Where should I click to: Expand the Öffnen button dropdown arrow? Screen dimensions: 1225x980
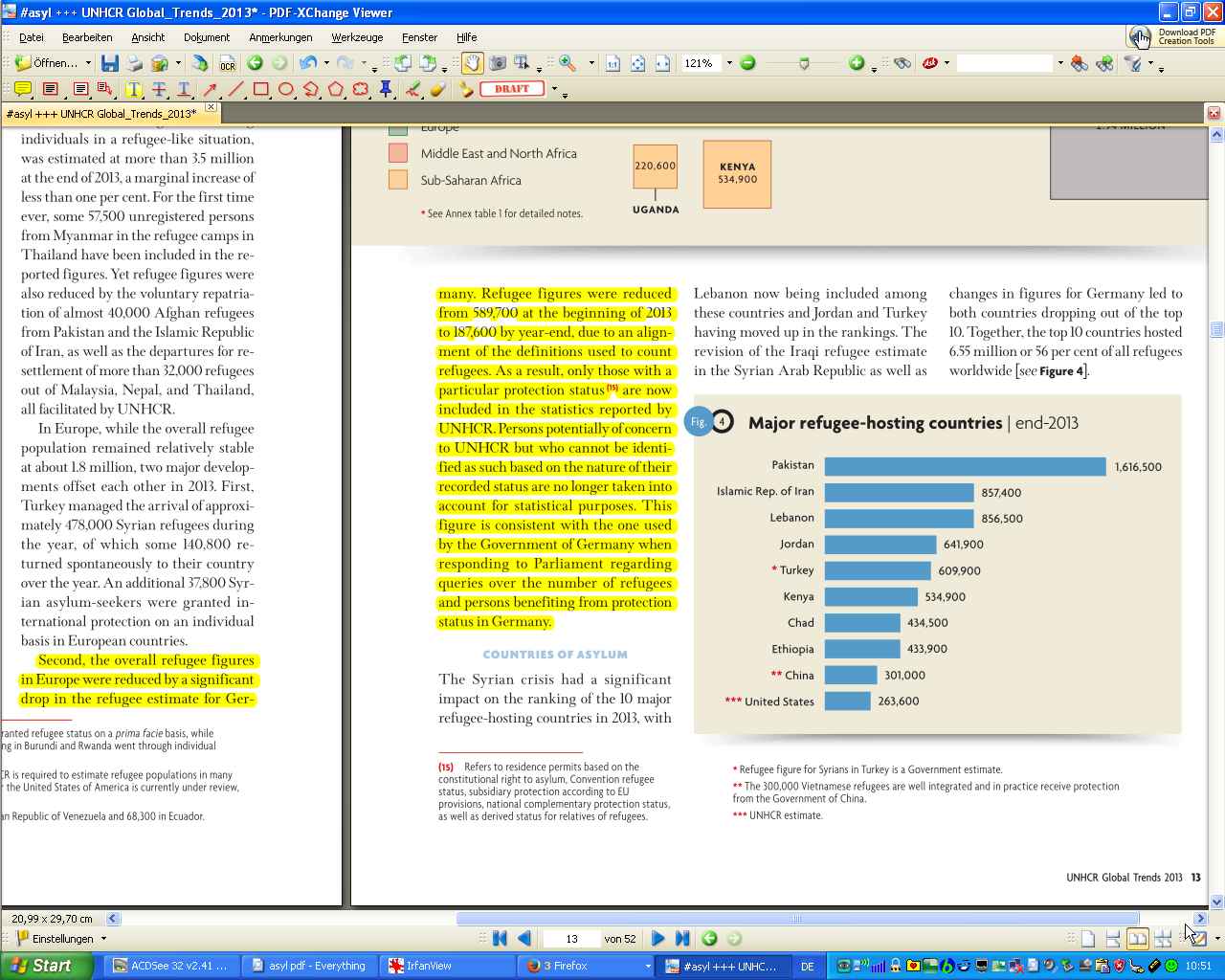88,63
